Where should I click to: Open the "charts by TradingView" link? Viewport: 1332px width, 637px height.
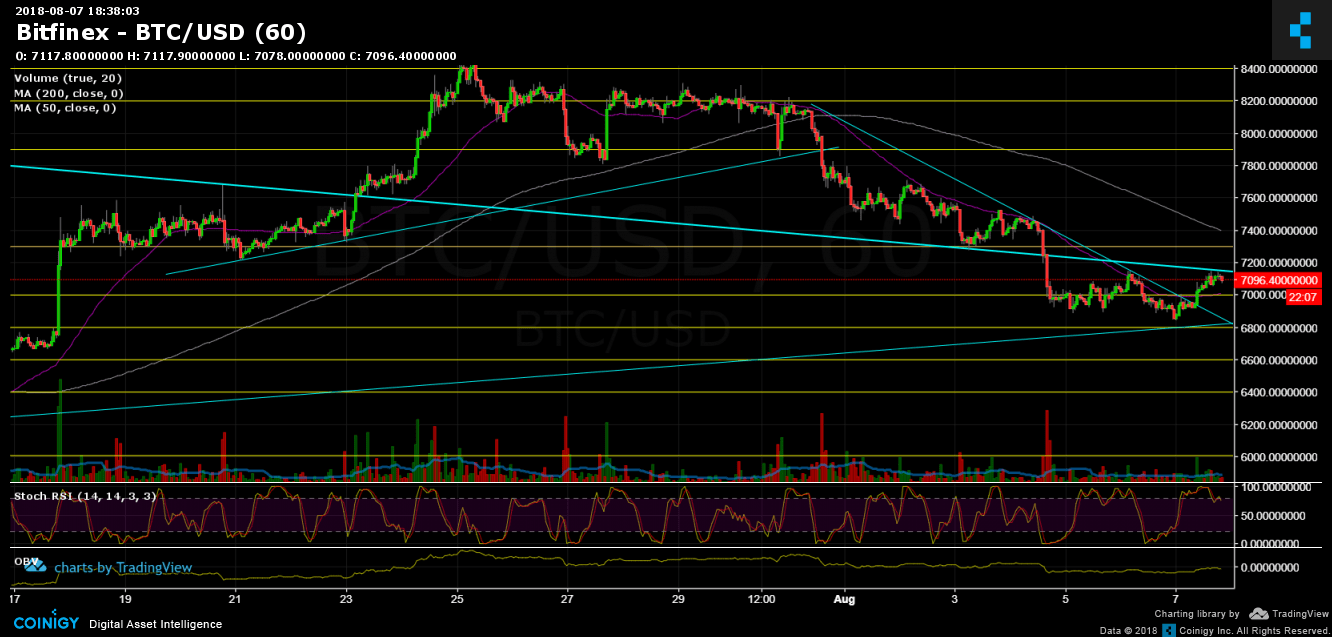click(123, 567)
